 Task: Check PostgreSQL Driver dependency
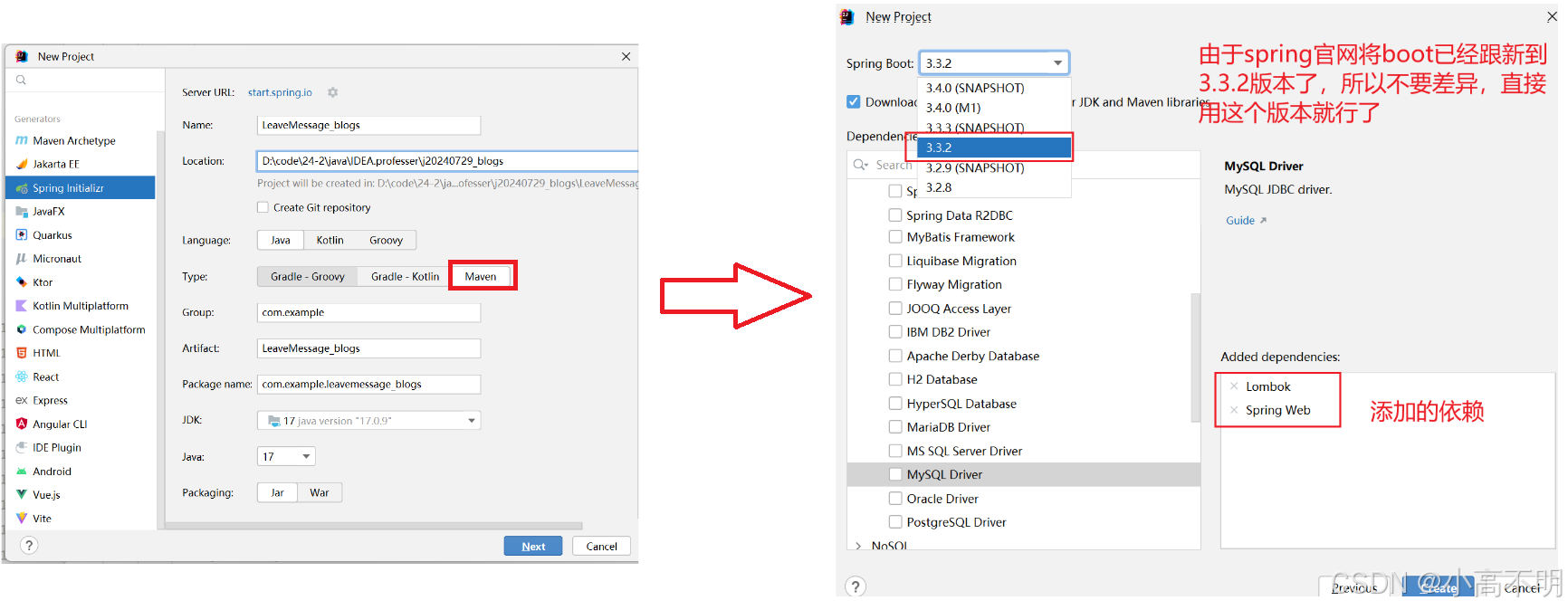point(894,522)
